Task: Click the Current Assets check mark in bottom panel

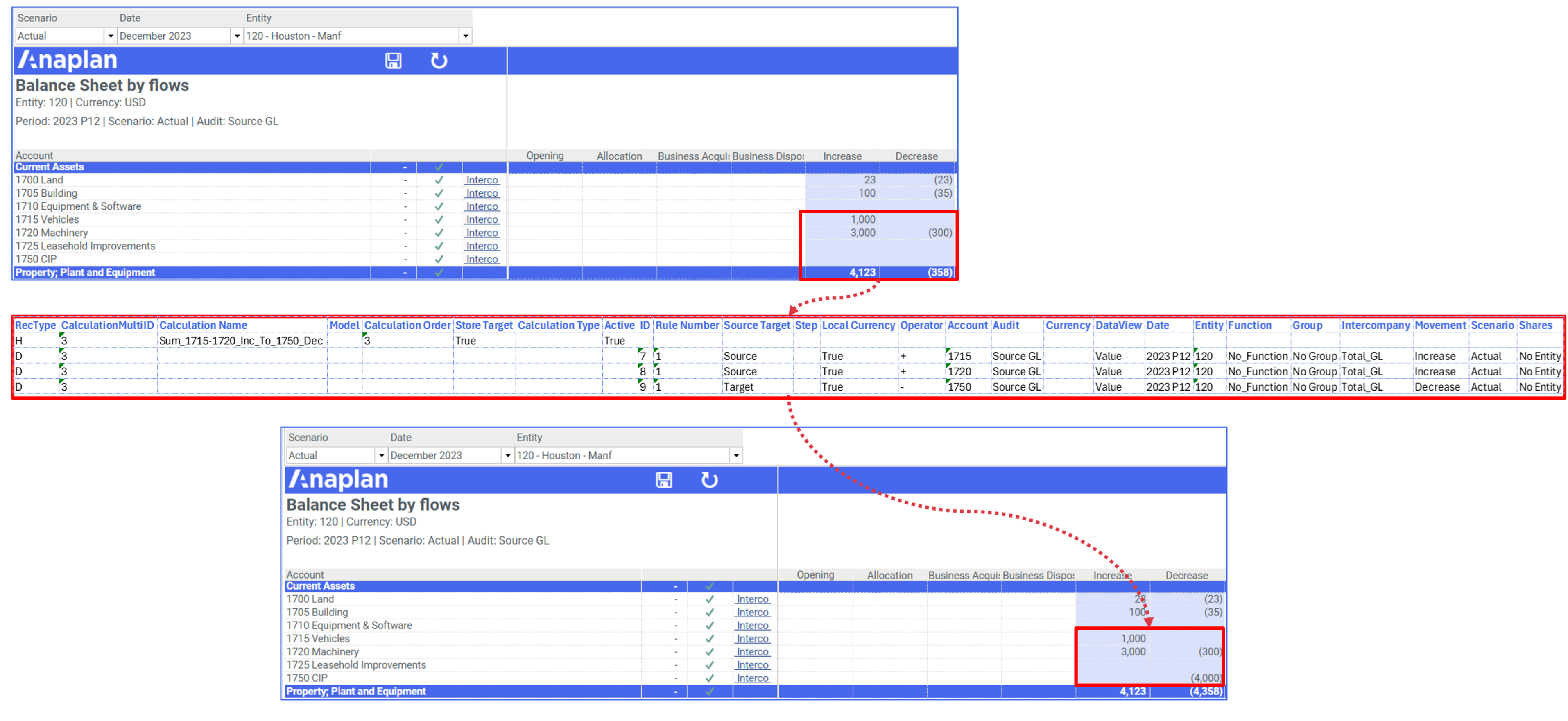Action: pos(710,586)
